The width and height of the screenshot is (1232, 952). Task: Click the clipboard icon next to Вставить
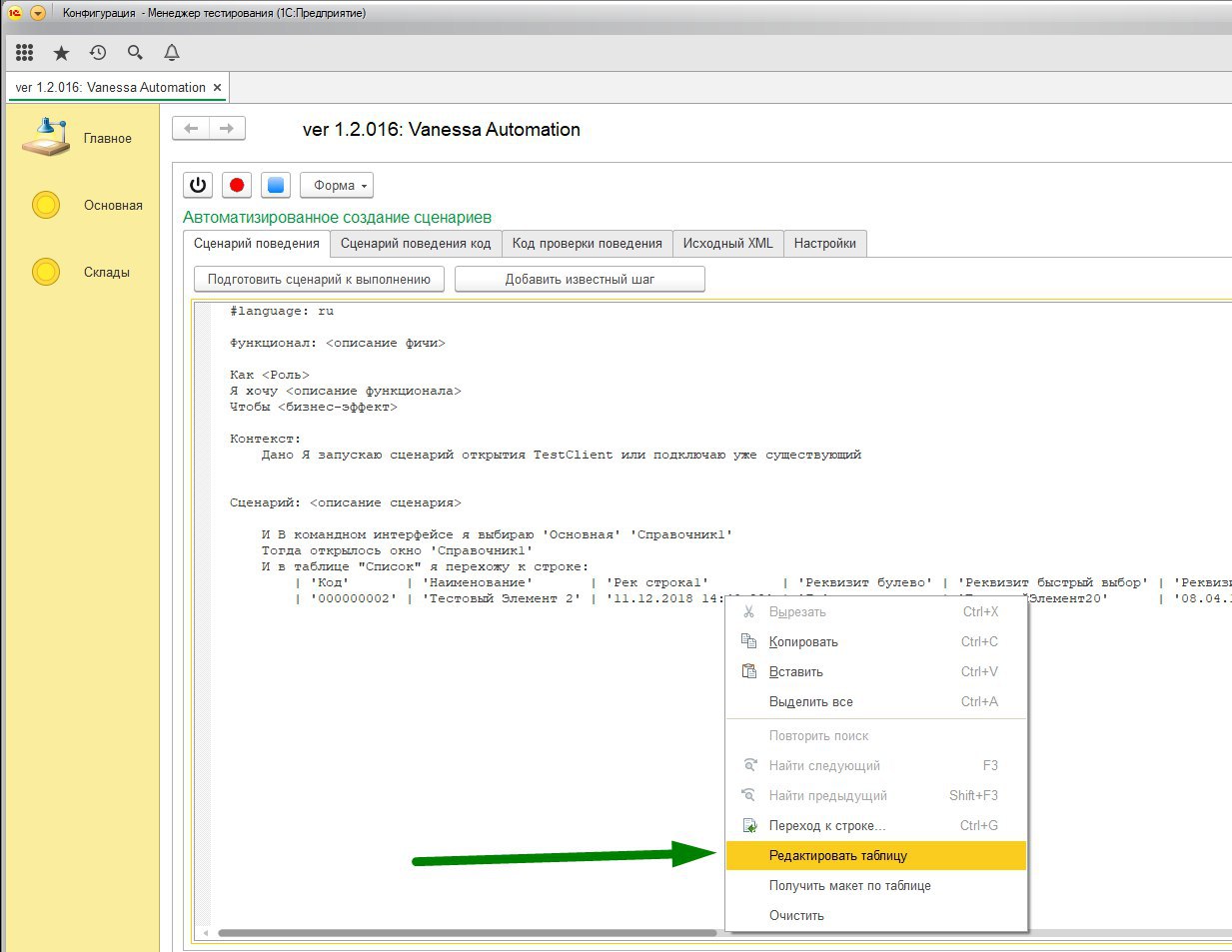pyautogui.click(x=748, y=671)
